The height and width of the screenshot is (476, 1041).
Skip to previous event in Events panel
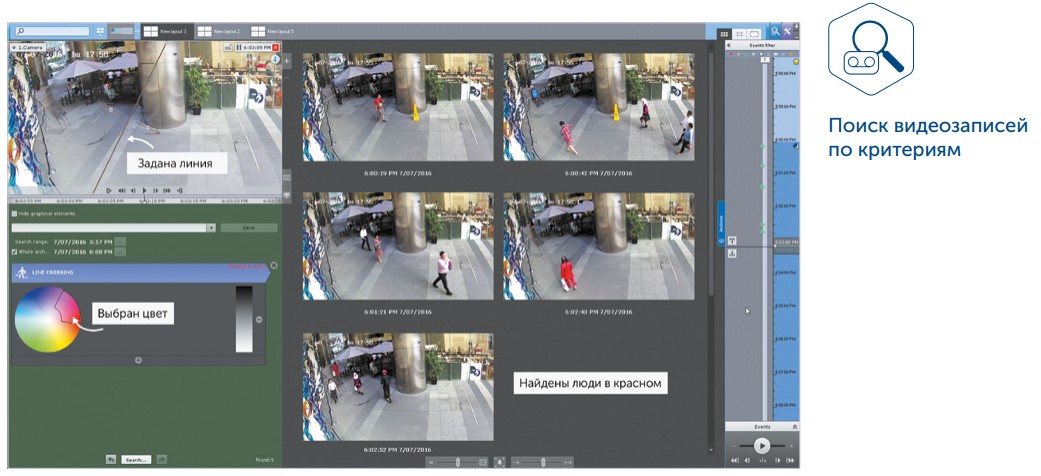coord(735,460)
